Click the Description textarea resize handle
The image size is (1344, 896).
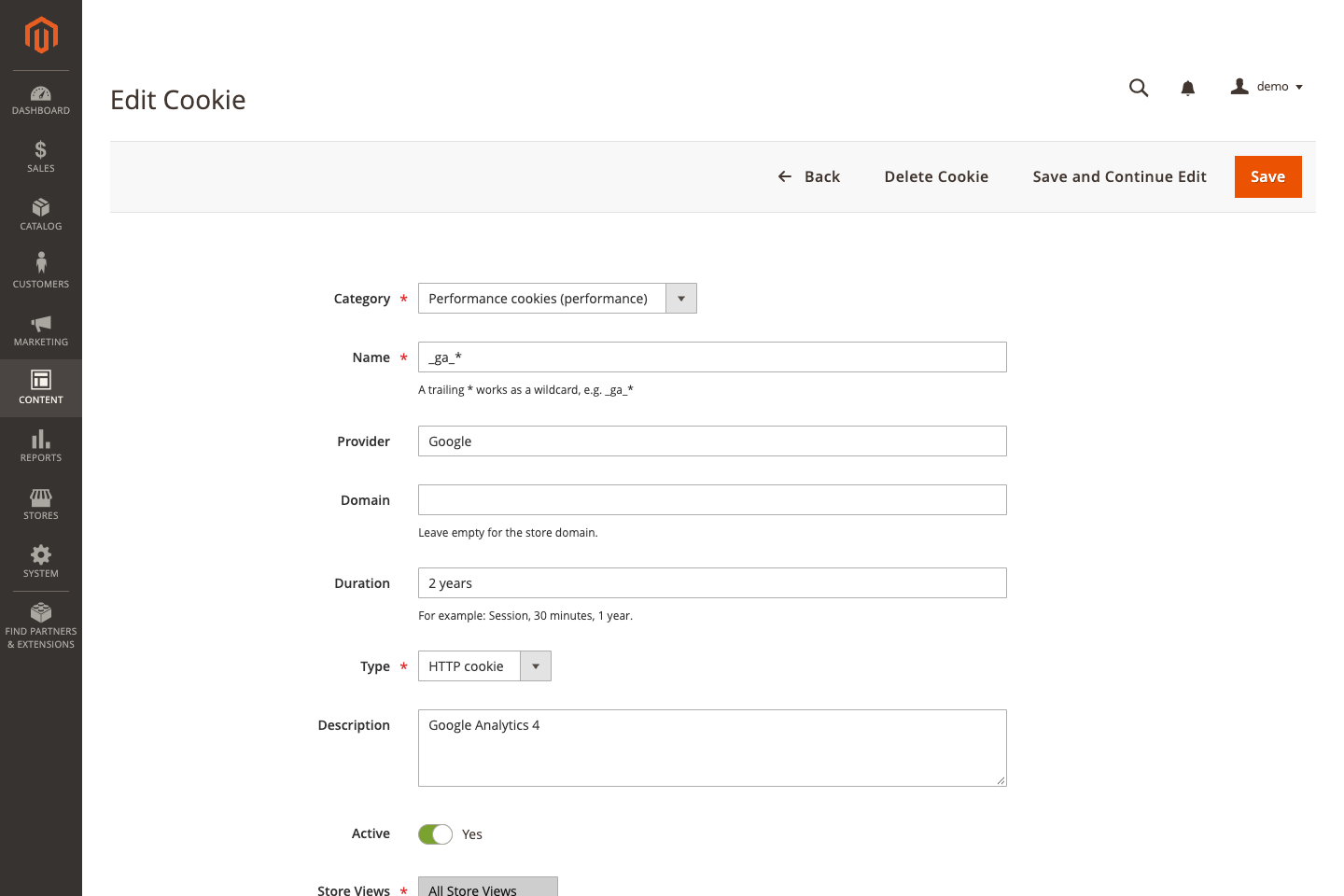click(x=1001, y=780)
